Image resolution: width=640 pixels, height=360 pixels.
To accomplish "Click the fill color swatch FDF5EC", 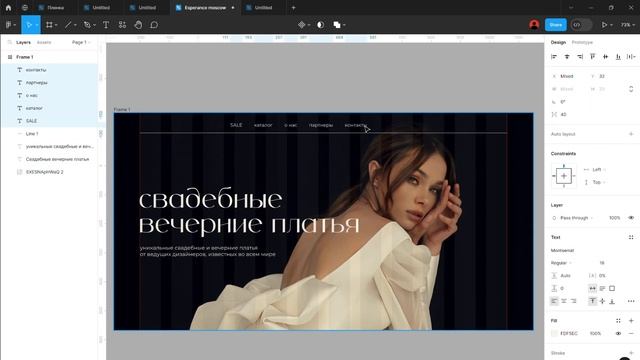I will point(554,333).
